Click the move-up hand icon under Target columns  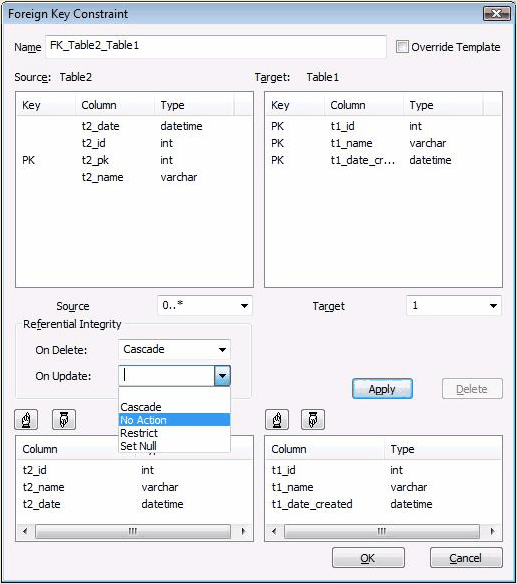pos(277,420)
